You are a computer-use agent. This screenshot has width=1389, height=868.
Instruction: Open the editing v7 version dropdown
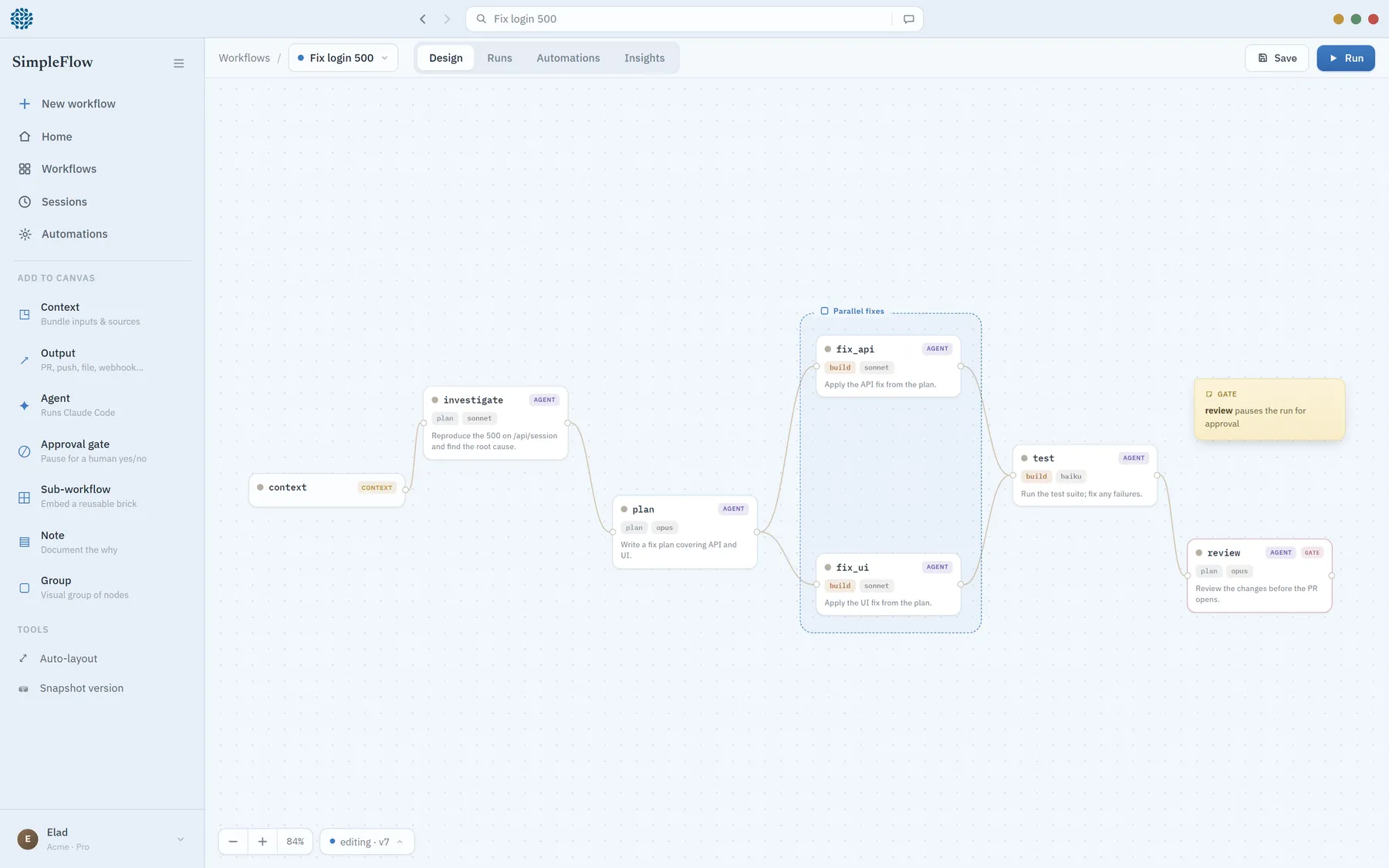pyautogui.click(x=367, y=842)
